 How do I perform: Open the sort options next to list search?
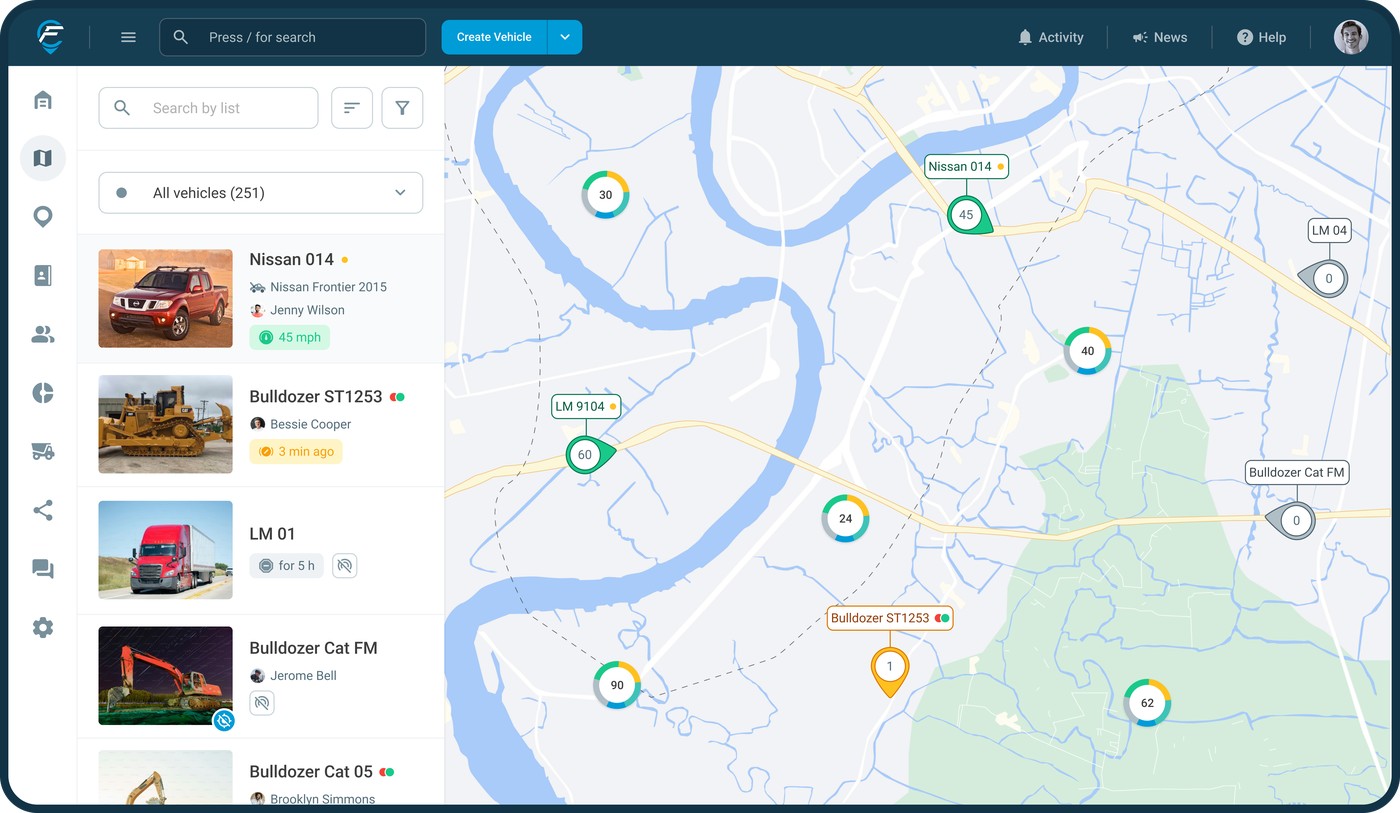tap(352, 107)
